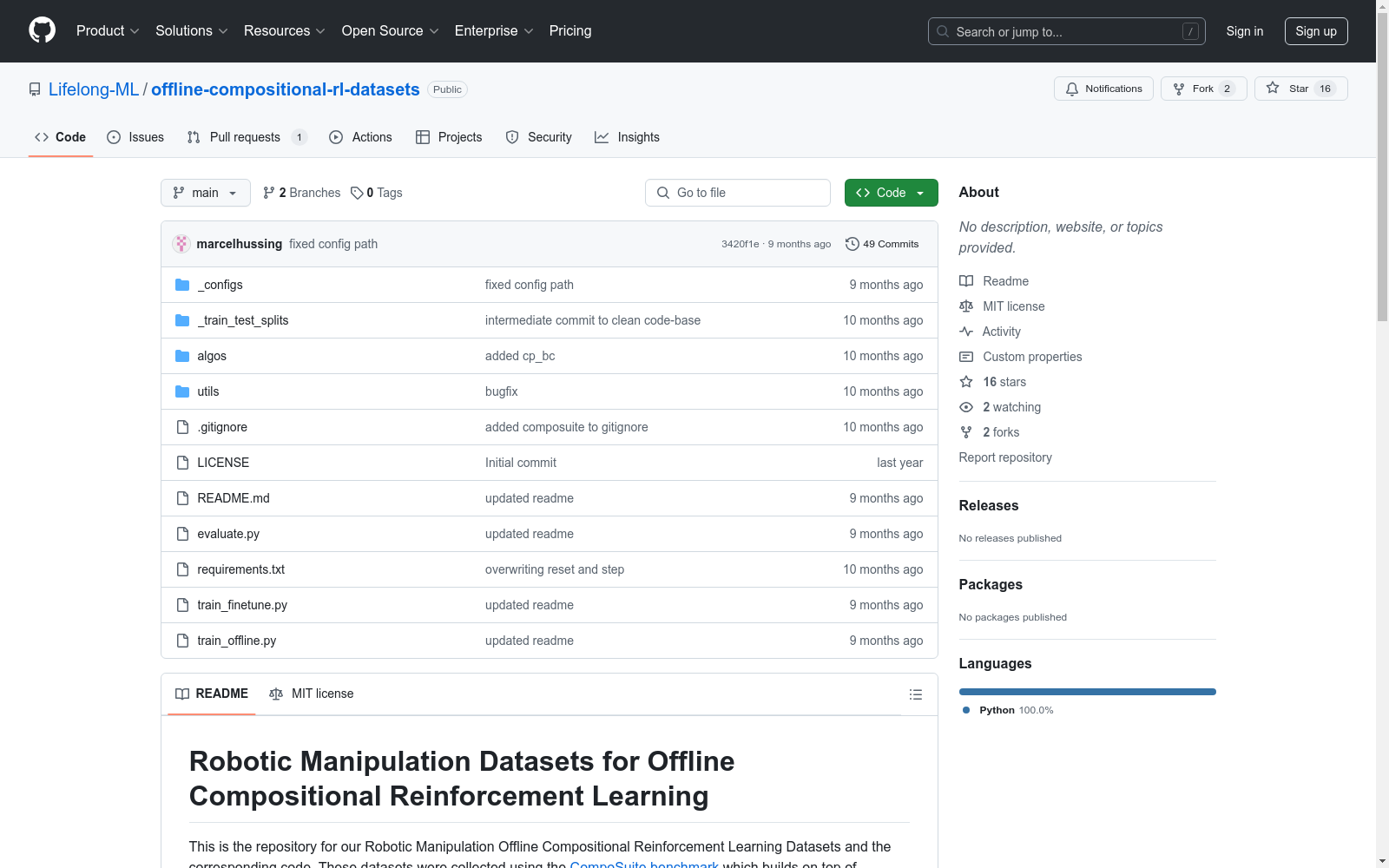1389x868 pixels.
Task: Open the main branch selector
Action: coord(206,193)
